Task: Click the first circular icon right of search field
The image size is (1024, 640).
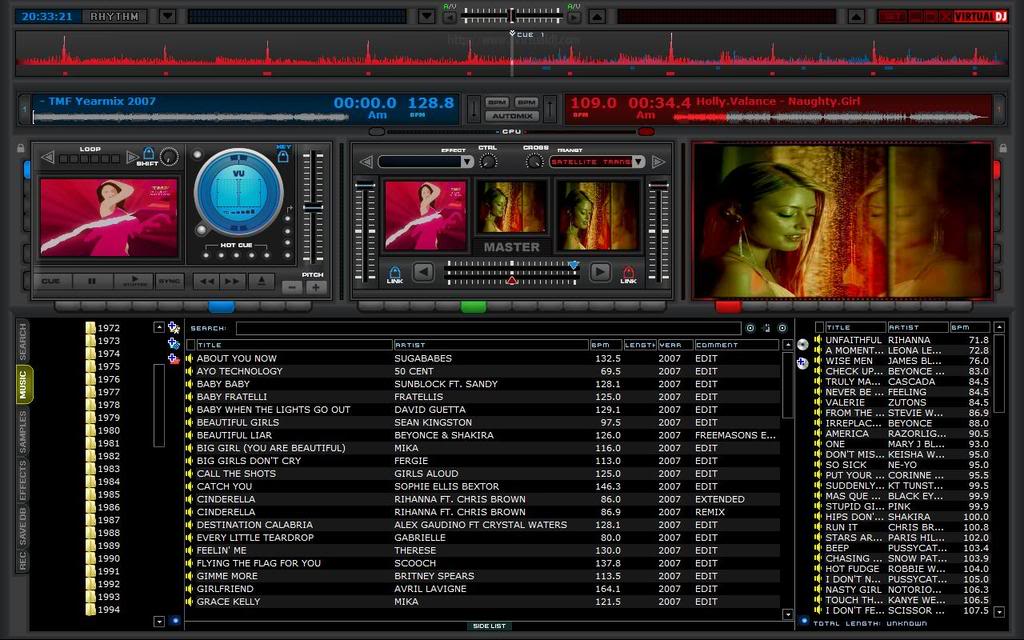Action: click(x=750, y=328)
